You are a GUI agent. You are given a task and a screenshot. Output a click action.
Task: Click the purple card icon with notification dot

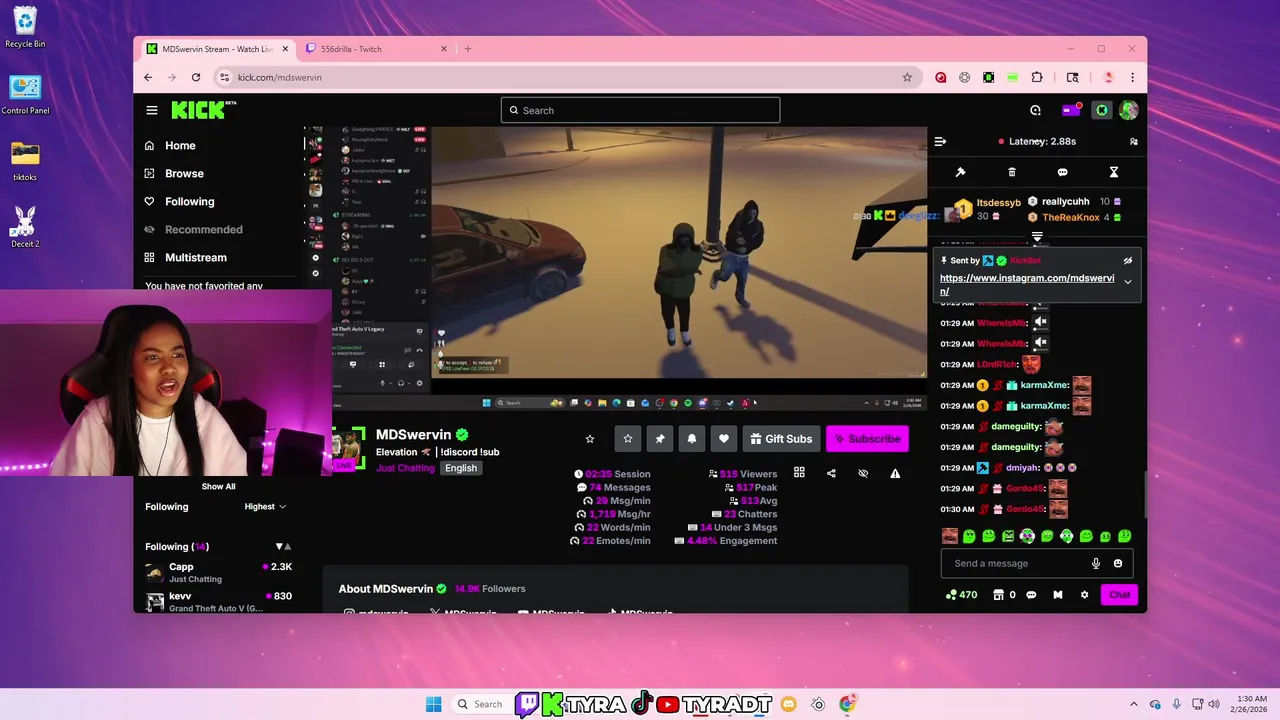point(1070,110)
